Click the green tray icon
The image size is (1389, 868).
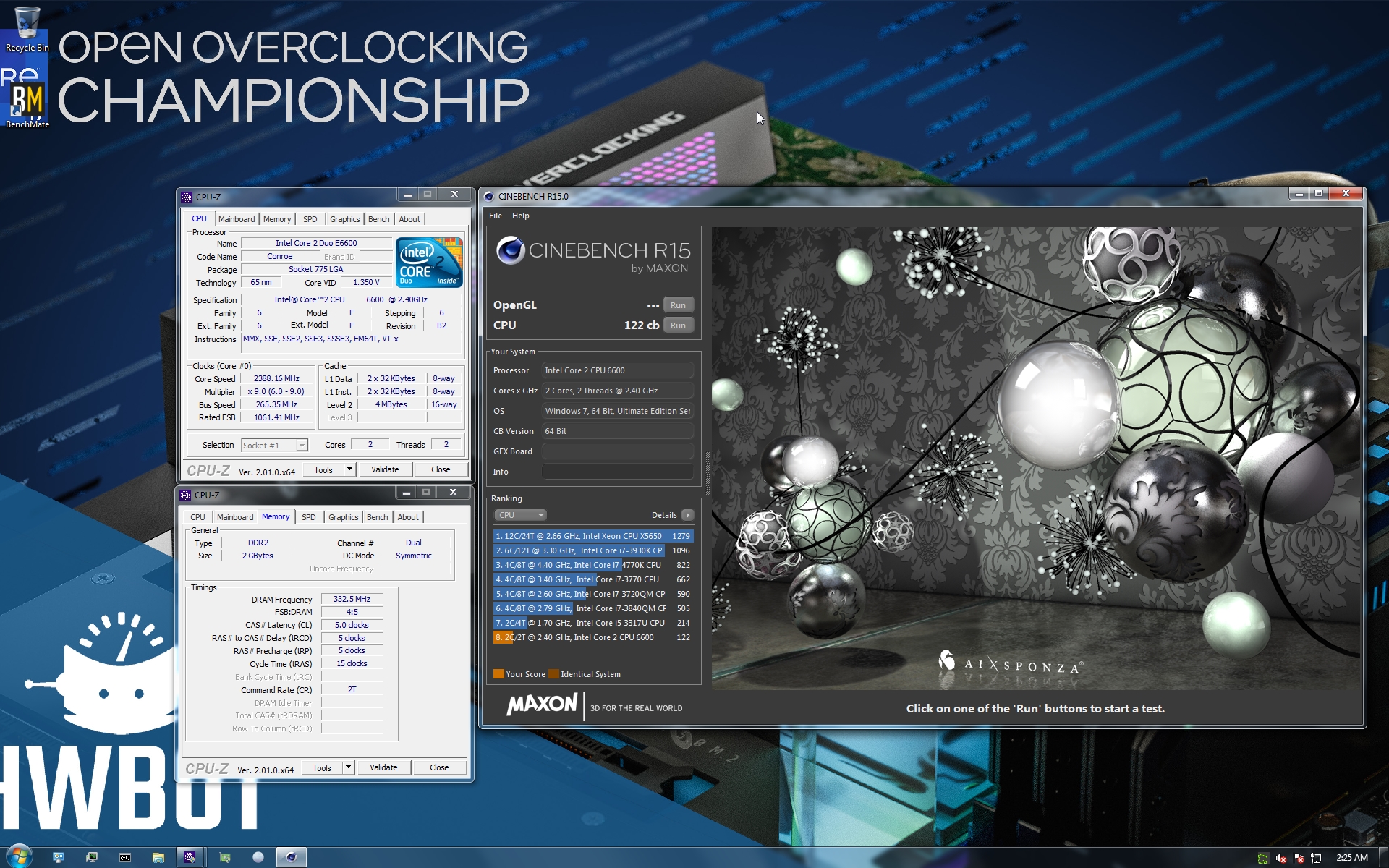coord(1263,858)
